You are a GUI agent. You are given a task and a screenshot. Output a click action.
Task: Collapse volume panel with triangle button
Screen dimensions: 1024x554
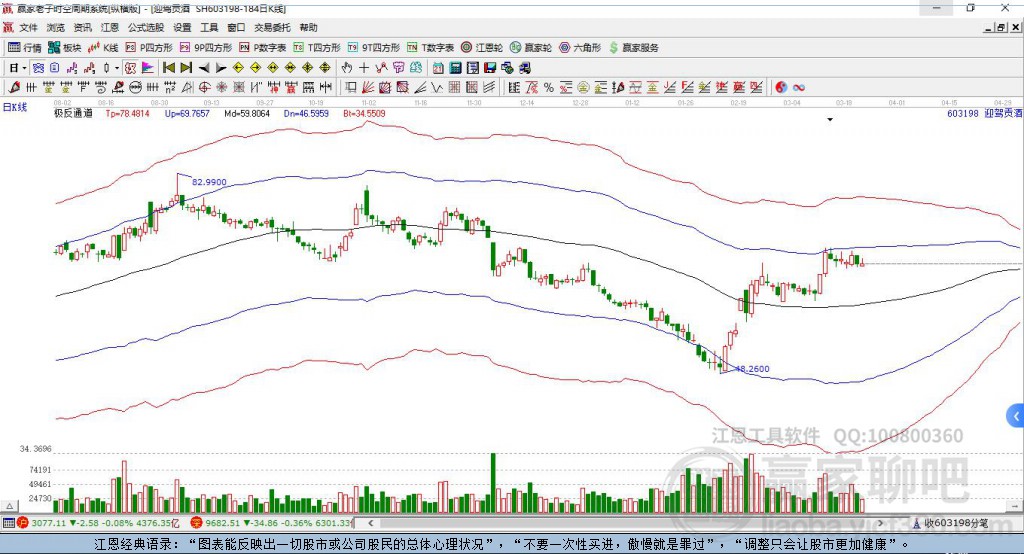pos(9,506)
